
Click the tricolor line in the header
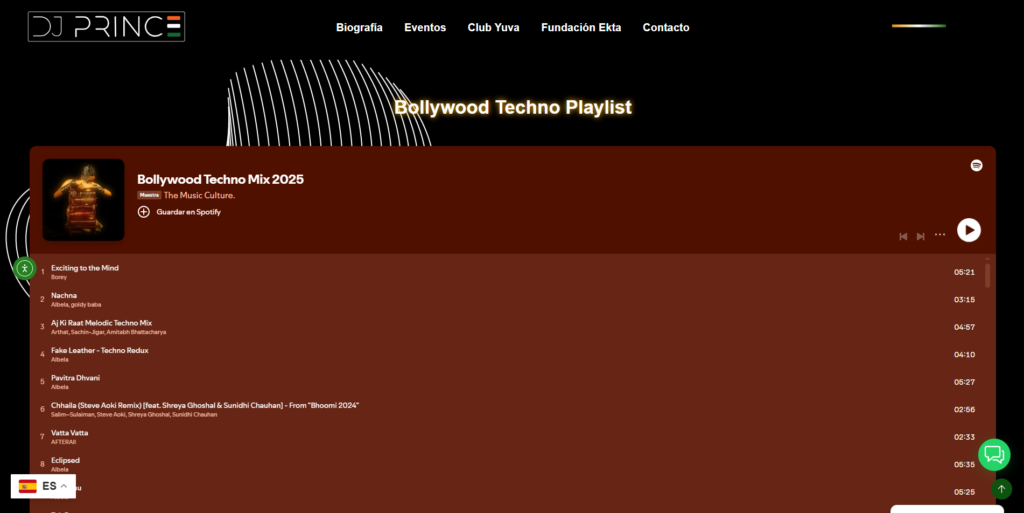click(919, 26)
